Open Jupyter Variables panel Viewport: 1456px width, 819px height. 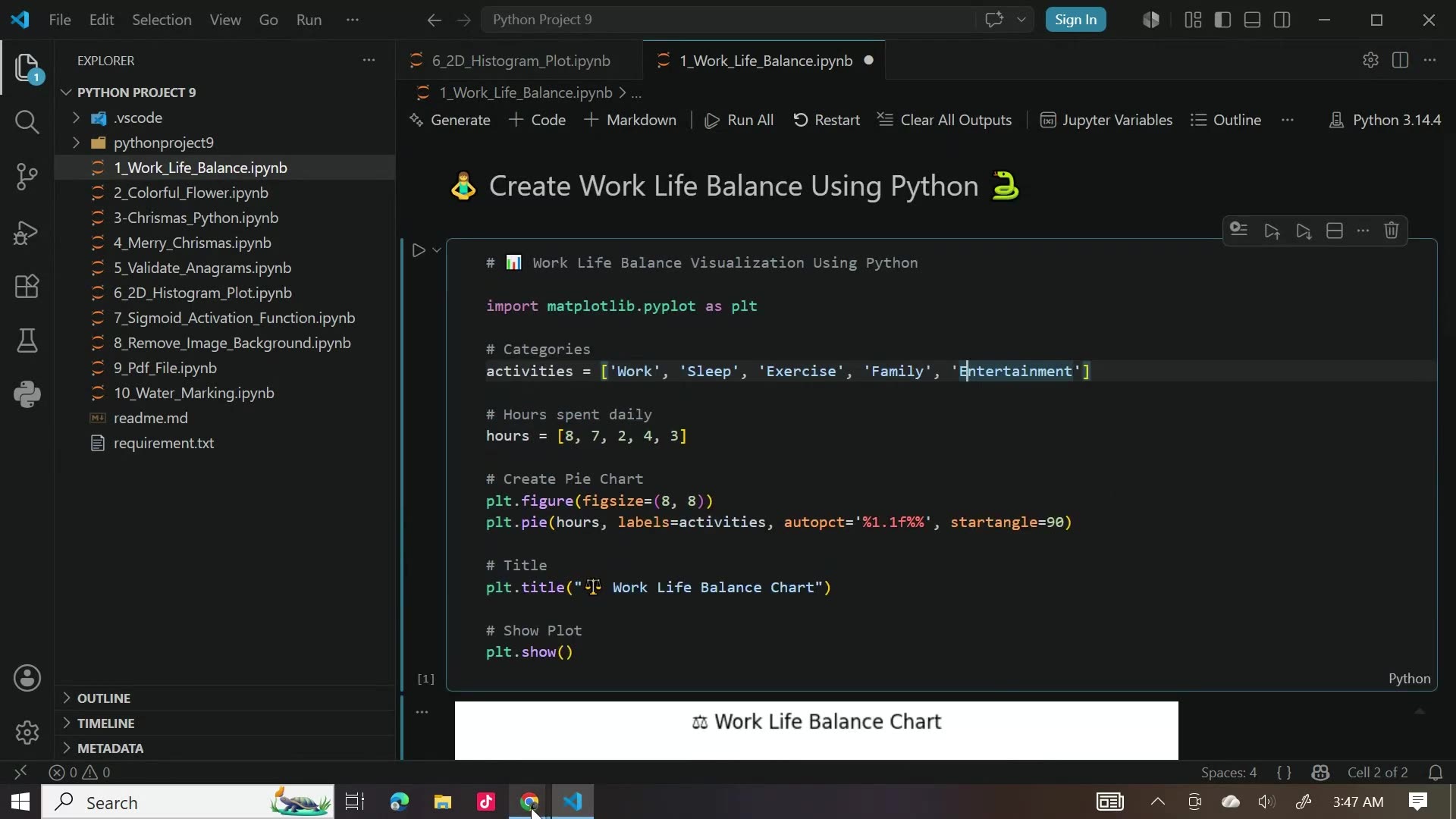point(1106,120)
